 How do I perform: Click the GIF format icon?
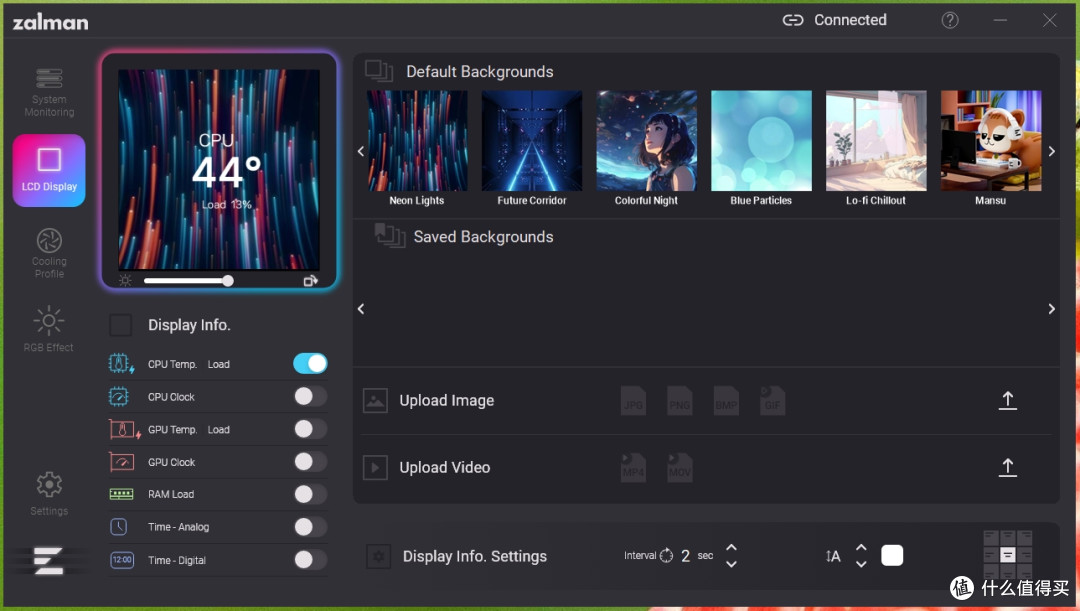(x=772, y=400)
